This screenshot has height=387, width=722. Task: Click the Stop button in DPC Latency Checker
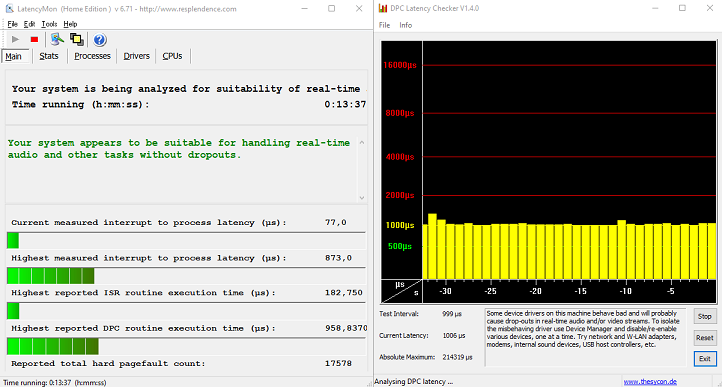click(705, 317)
